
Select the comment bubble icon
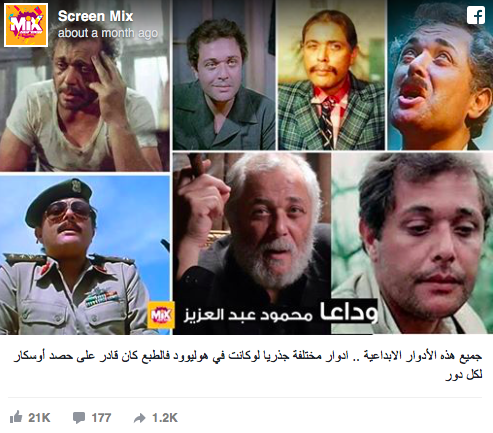click(x=79, y=418)
